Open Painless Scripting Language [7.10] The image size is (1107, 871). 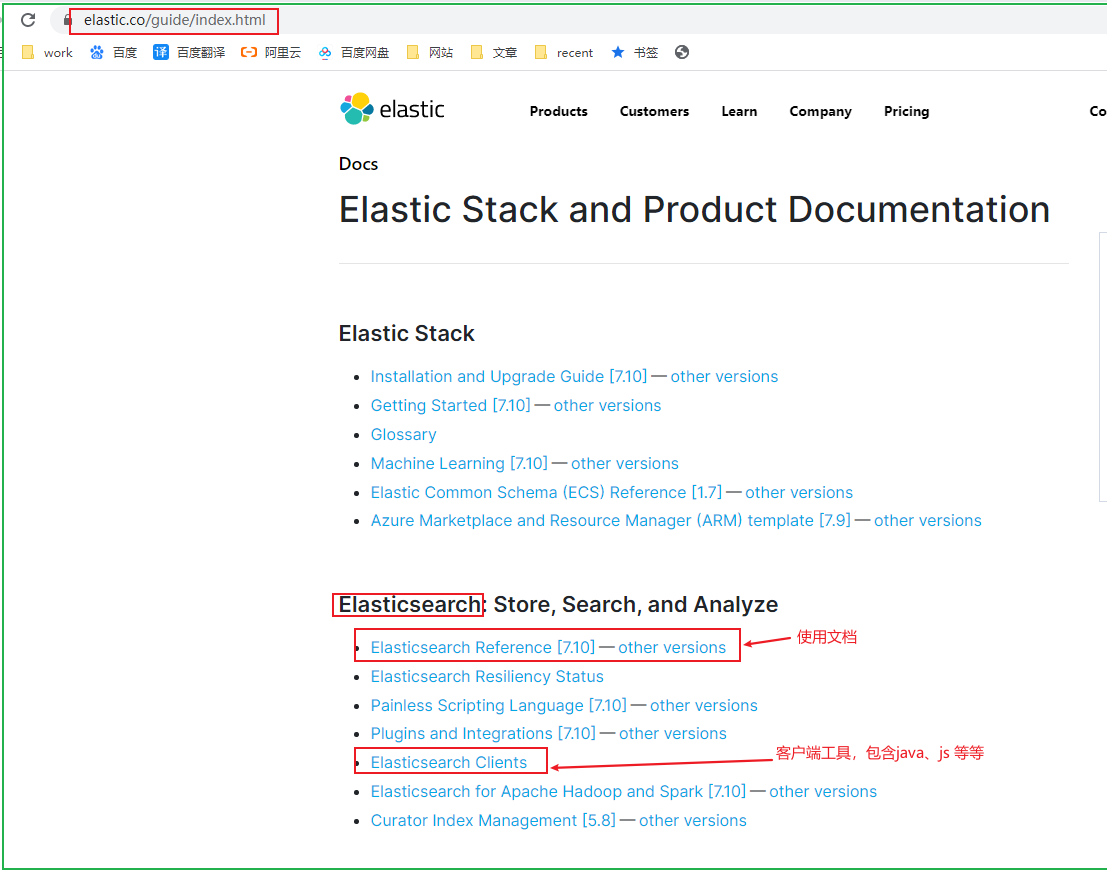tap(498, 705)
